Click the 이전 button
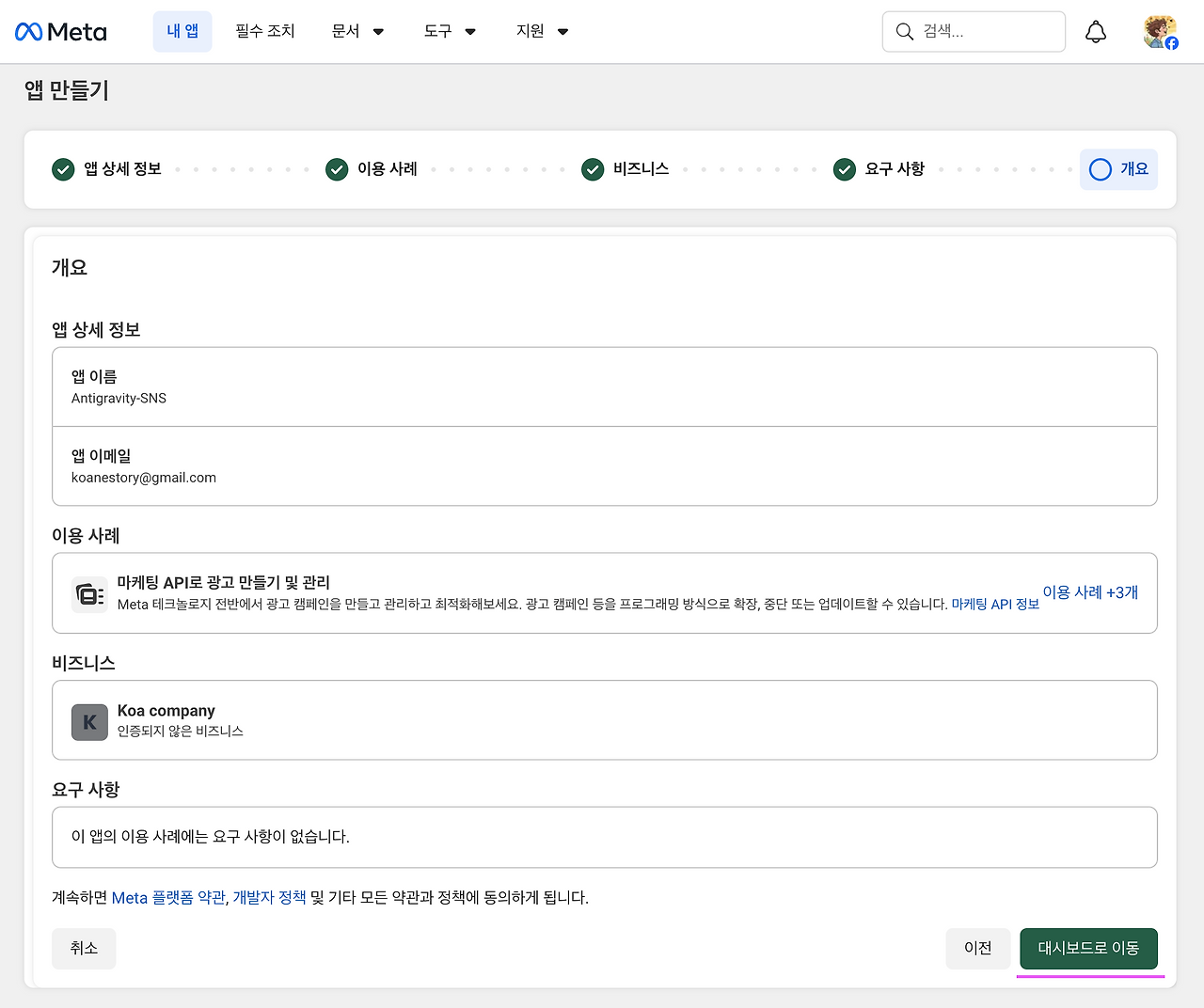1204x1008 pixels. pos(978,949)
